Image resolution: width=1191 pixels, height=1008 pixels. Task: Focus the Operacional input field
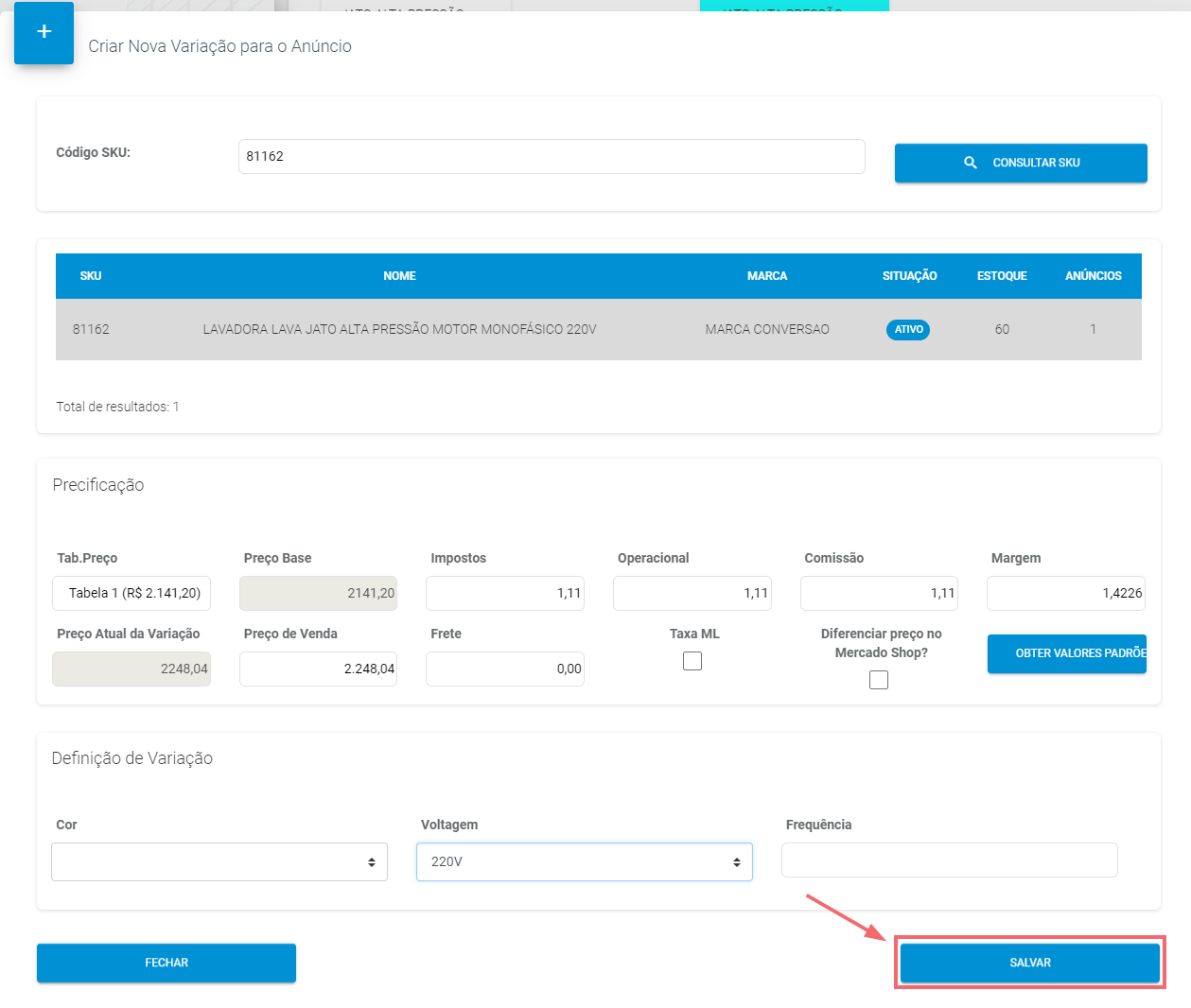[692, 593]
